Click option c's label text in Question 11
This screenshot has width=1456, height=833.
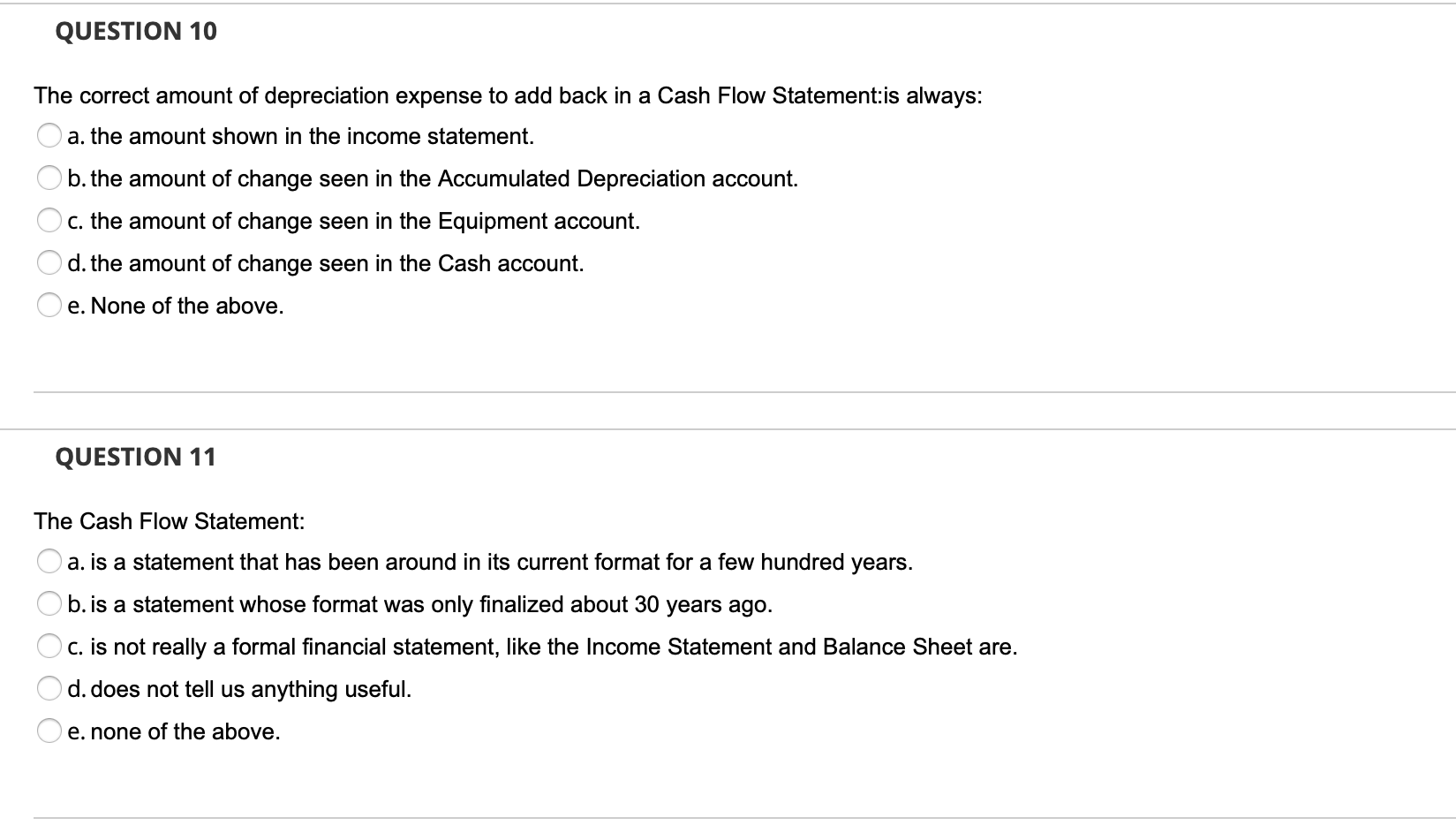[x=543, y=646]
